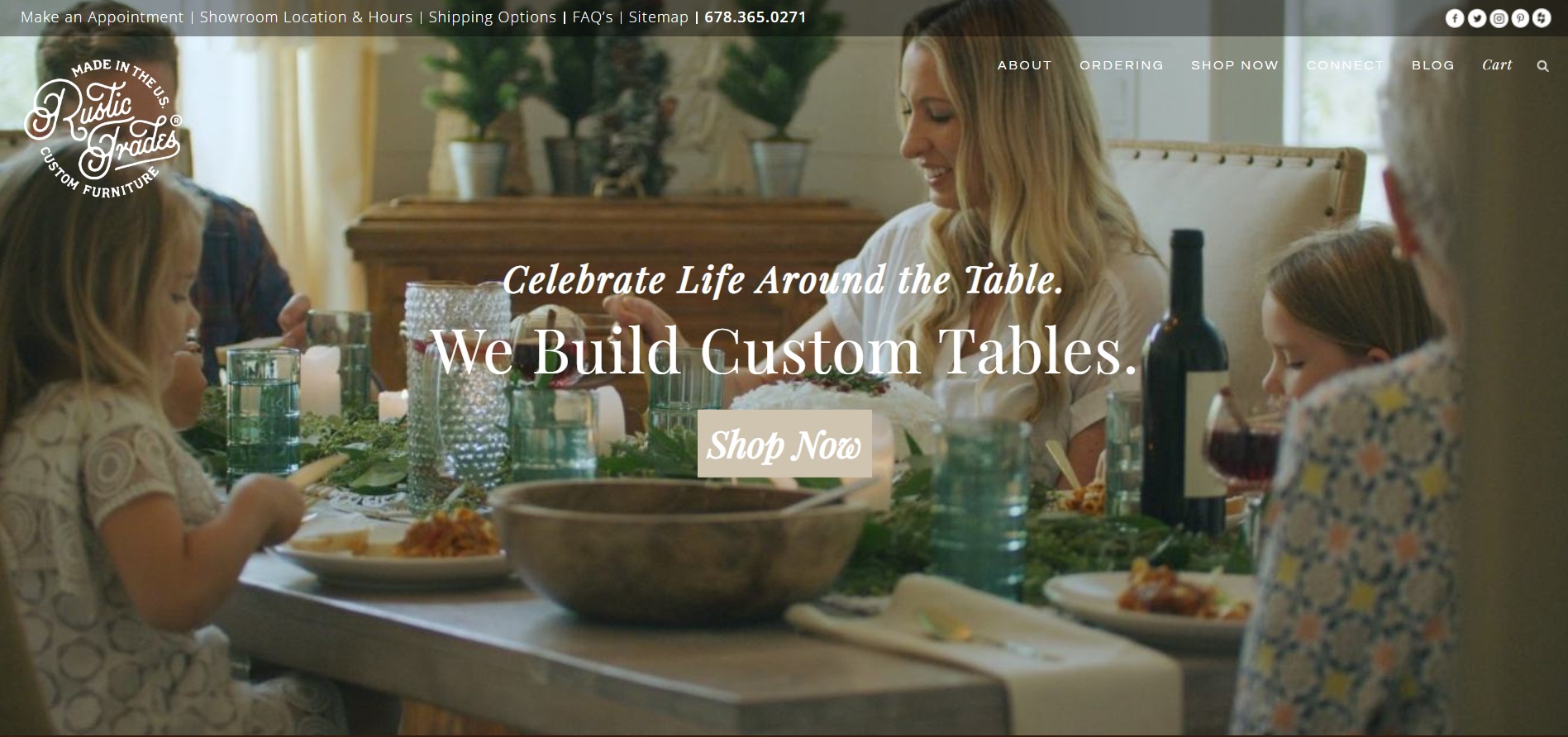The image size is (1568, 737).
Task: Open the Ordering menu
Action: 1121,65
